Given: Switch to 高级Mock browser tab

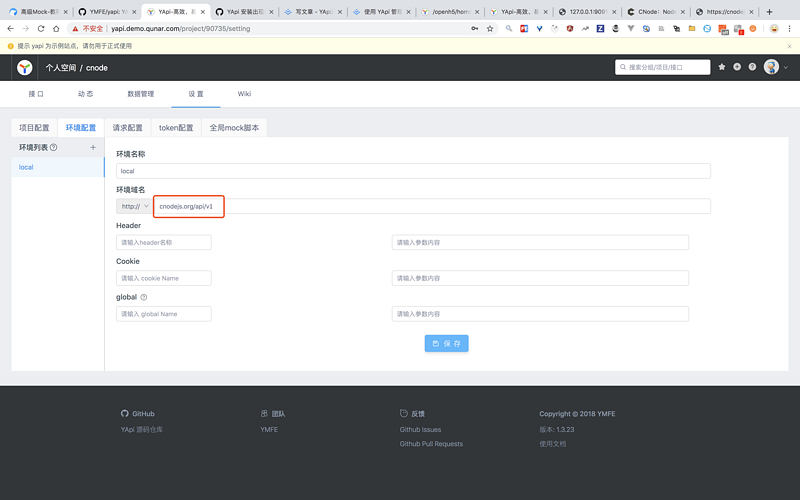Looking at the screenshot, I should (x=36, y=11).
